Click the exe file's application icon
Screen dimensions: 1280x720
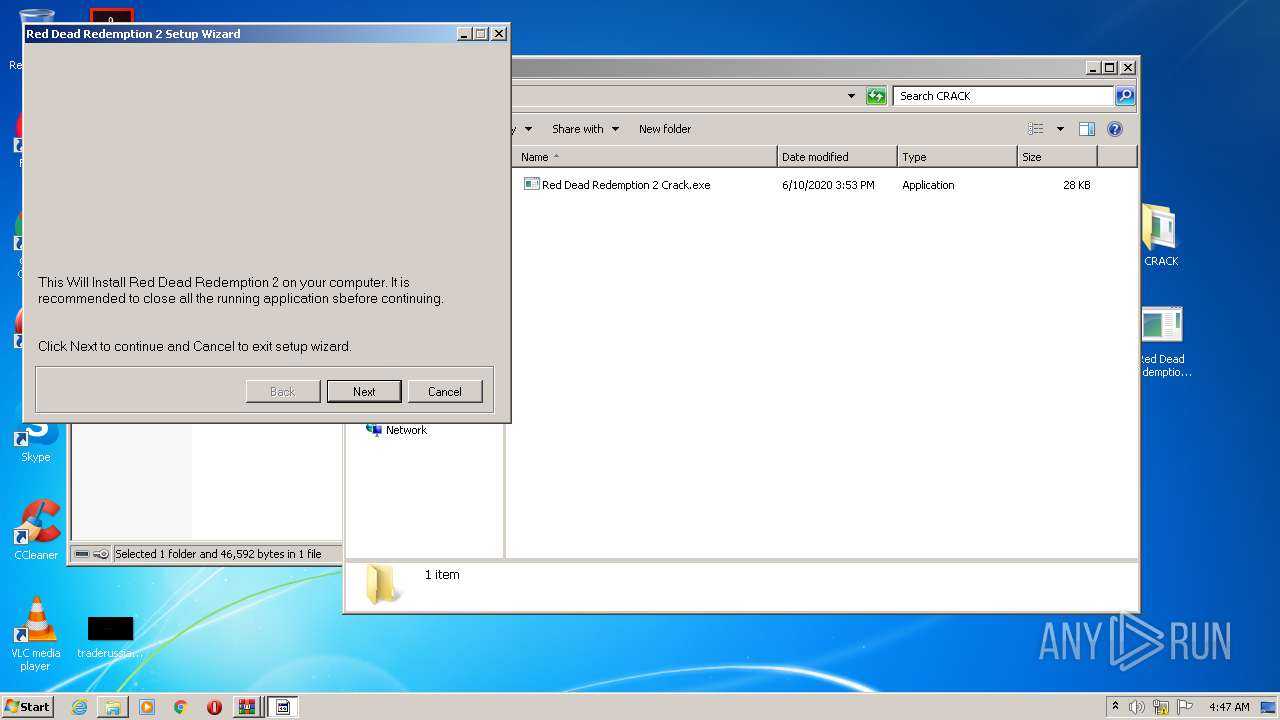point(532,184)
